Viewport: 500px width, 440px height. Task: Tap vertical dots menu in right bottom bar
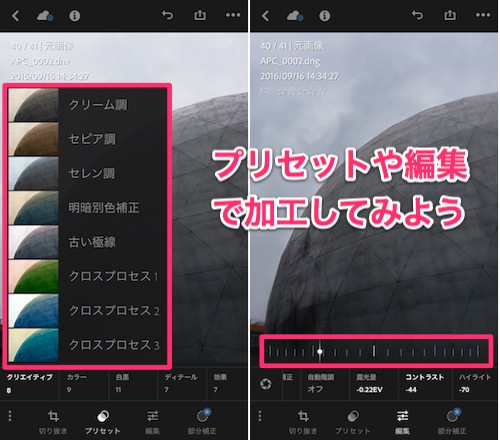click(260, 416)
